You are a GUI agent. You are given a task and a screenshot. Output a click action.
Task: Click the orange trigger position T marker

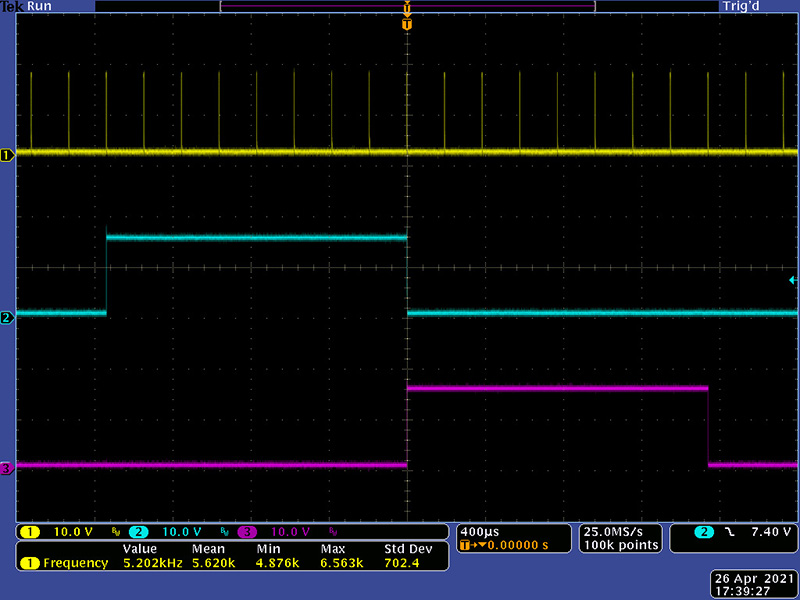point(406,24)
